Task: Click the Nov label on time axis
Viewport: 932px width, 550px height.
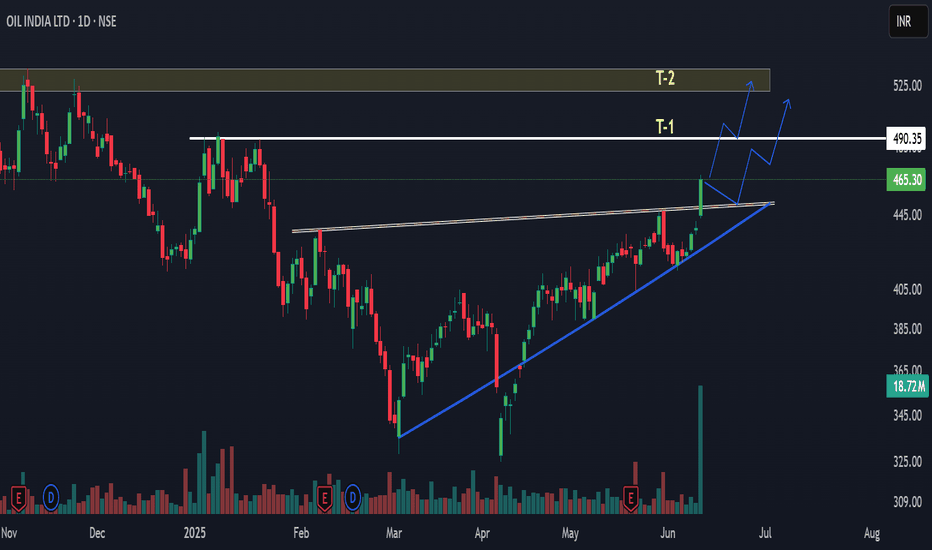Action: (x=10, y=533)
